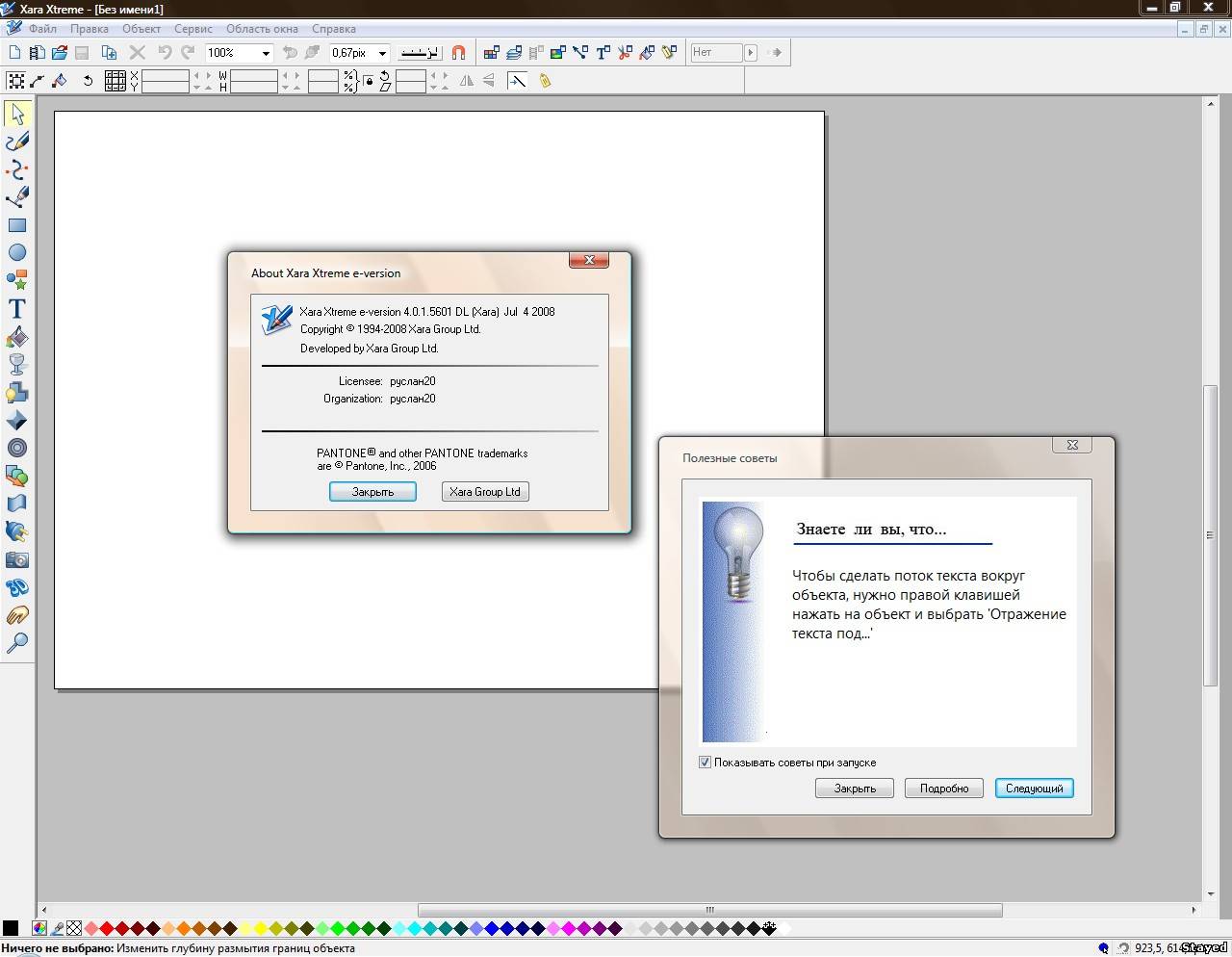Pick the bright red color swatch
This screenshot has height=957, width=1232.
pos(107,928)
